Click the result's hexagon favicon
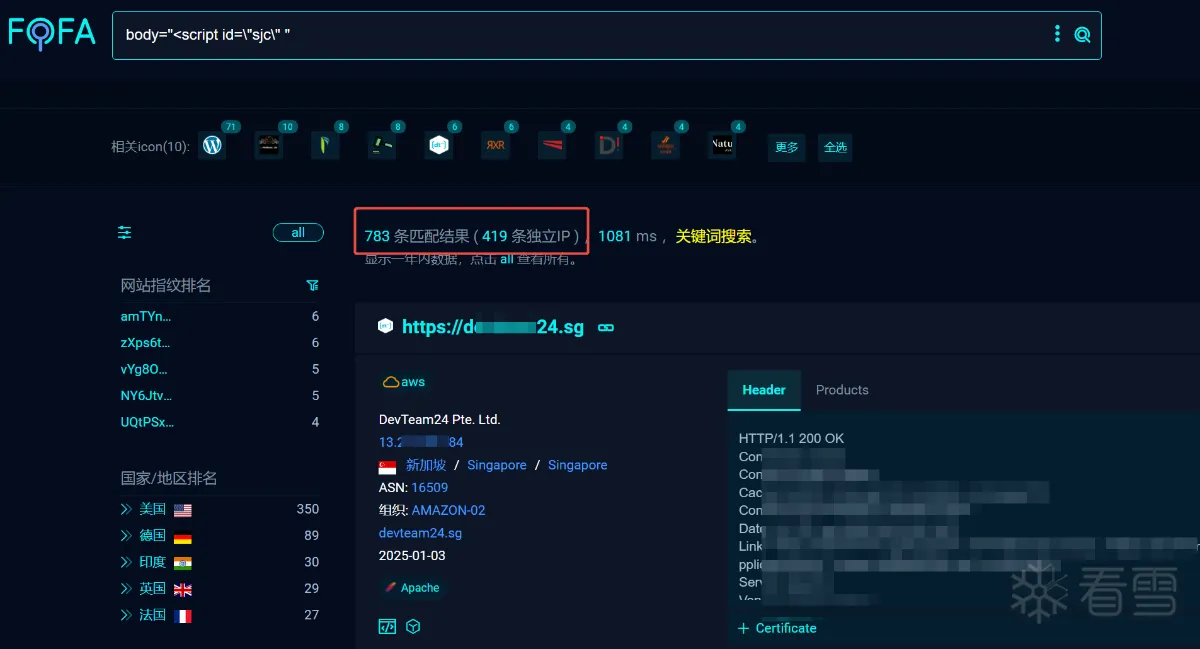This screenshot has width=1200, height=649. [x=386, y=326]
